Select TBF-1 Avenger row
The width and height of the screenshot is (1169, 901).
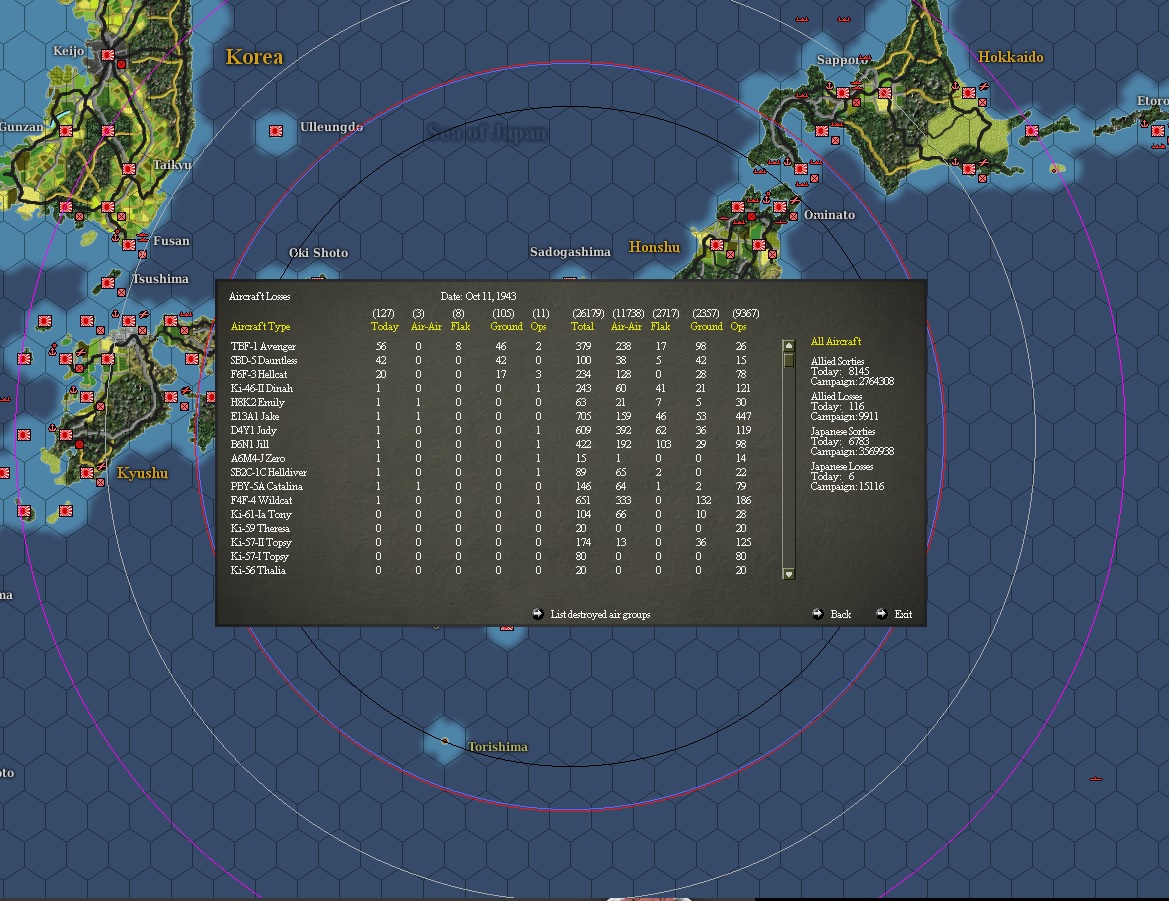(492, 347)
